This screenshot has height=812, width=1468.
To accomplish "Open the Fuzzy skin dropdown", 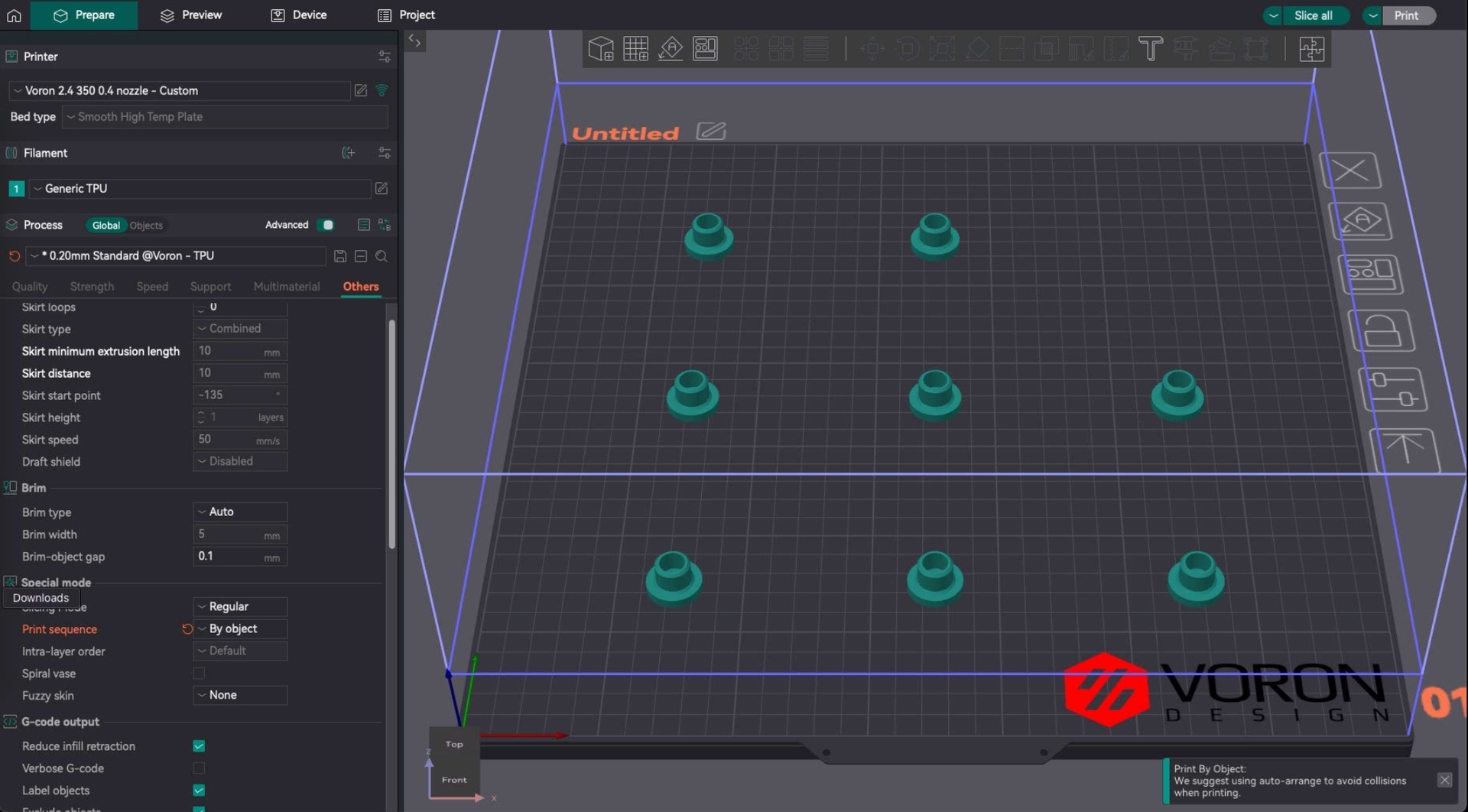I will click(240, 696).
